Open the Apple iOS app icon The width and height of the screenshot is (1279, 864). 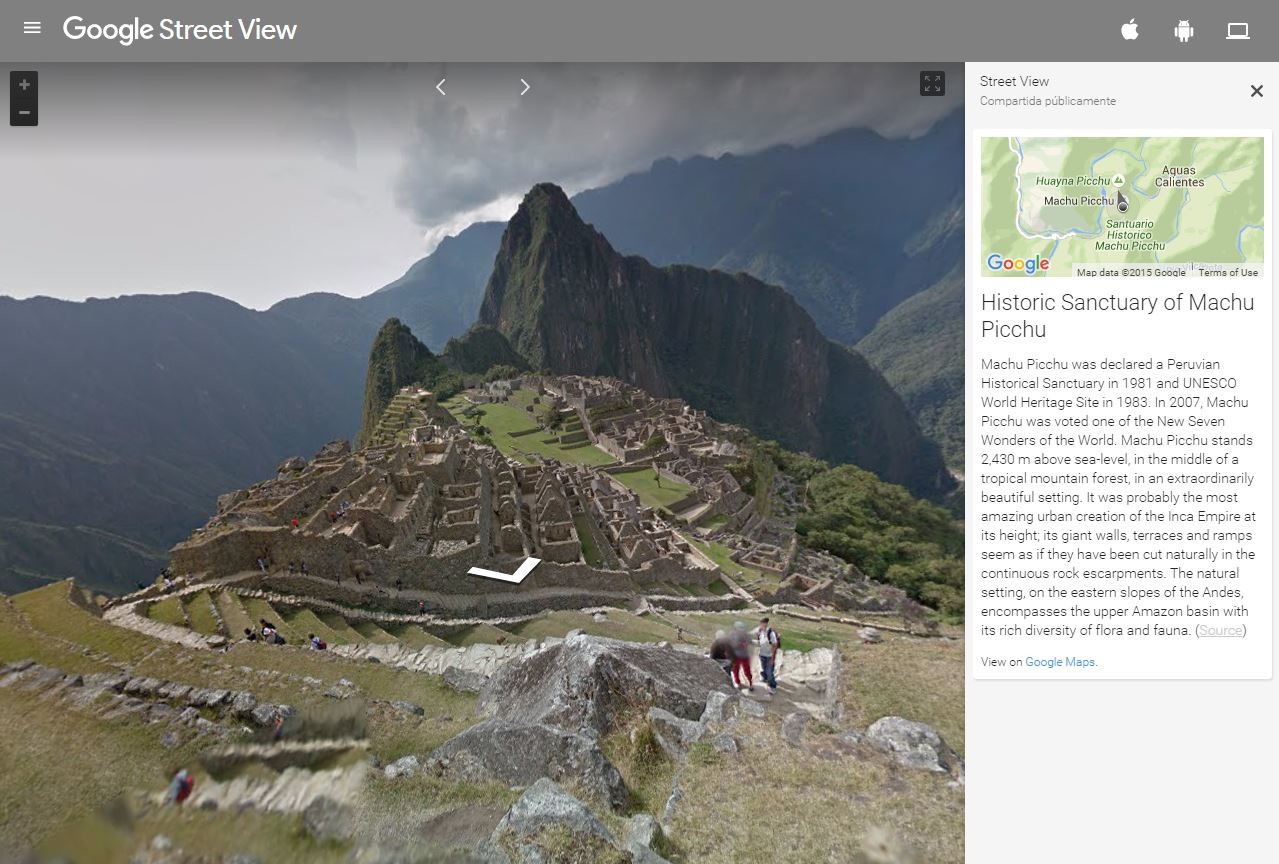click(1128, 30)
